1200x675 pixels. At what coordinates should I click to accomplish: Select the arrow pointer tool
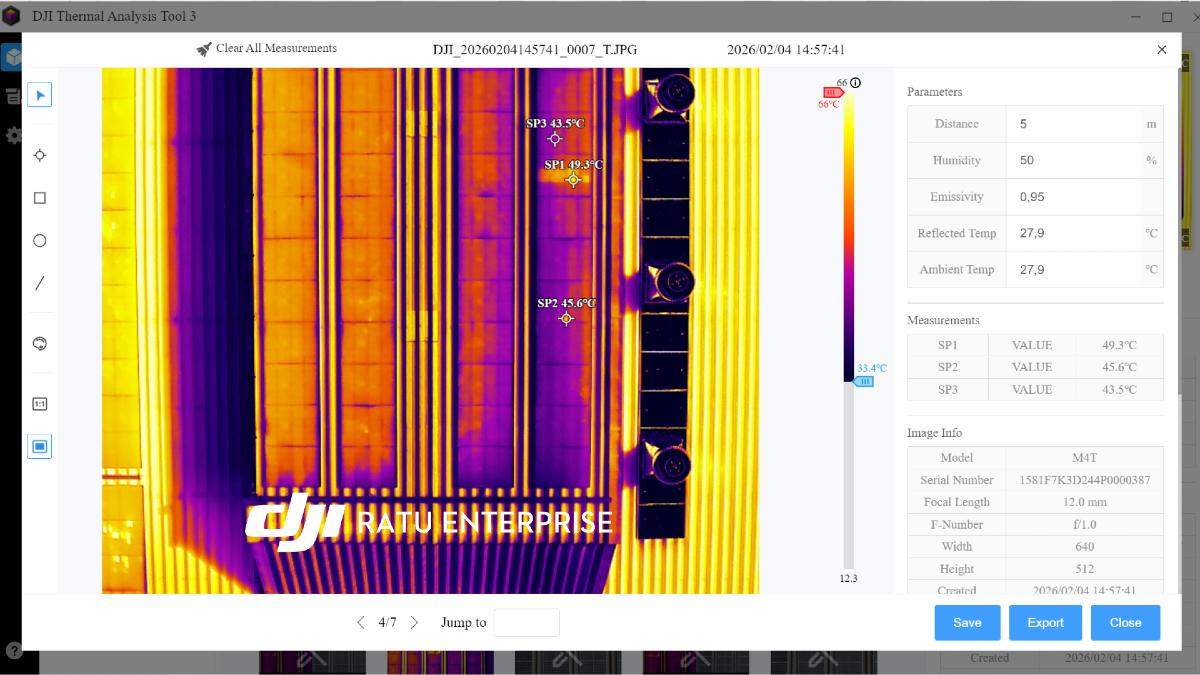point(40,95)
